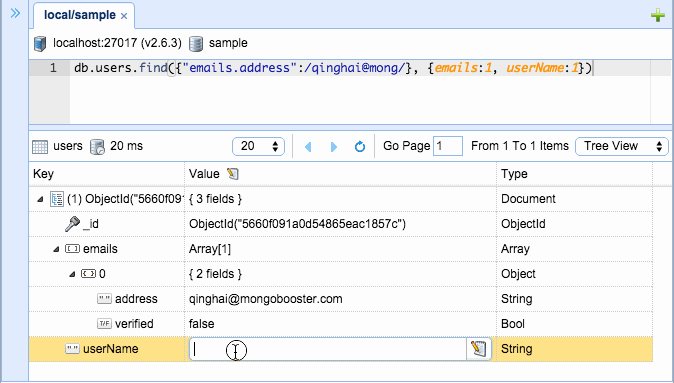This screenshot has width=674, height=383.
Task: Open the Tree View mode dropdown
Action: [622, 146]
